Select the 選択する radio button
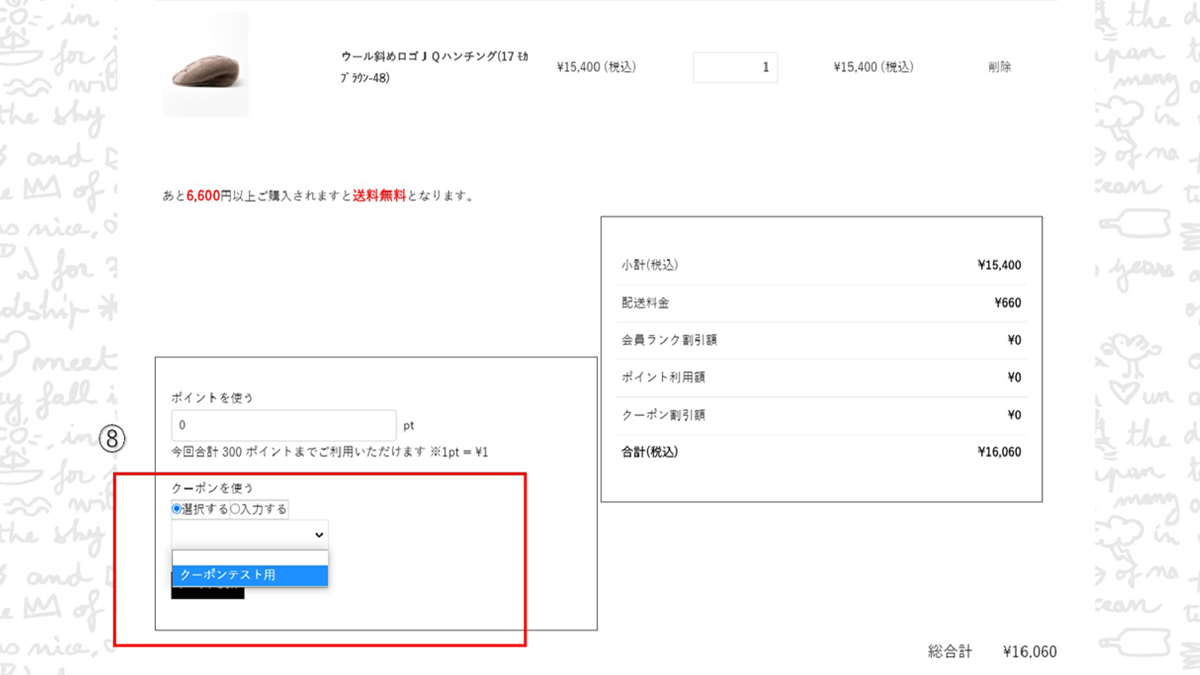Screen dimensions: 1200x675 pos(177,509)
